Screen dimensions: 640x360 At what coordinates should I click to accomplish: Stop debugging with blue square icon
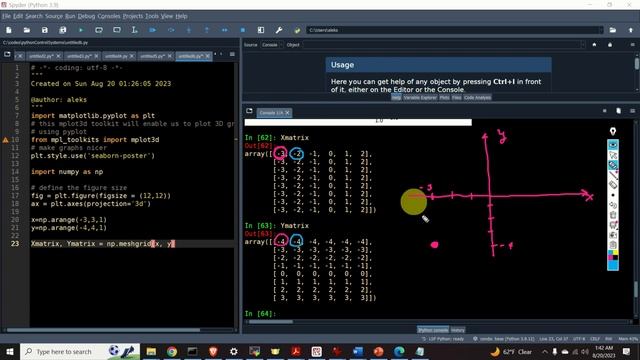pos(243,30)
